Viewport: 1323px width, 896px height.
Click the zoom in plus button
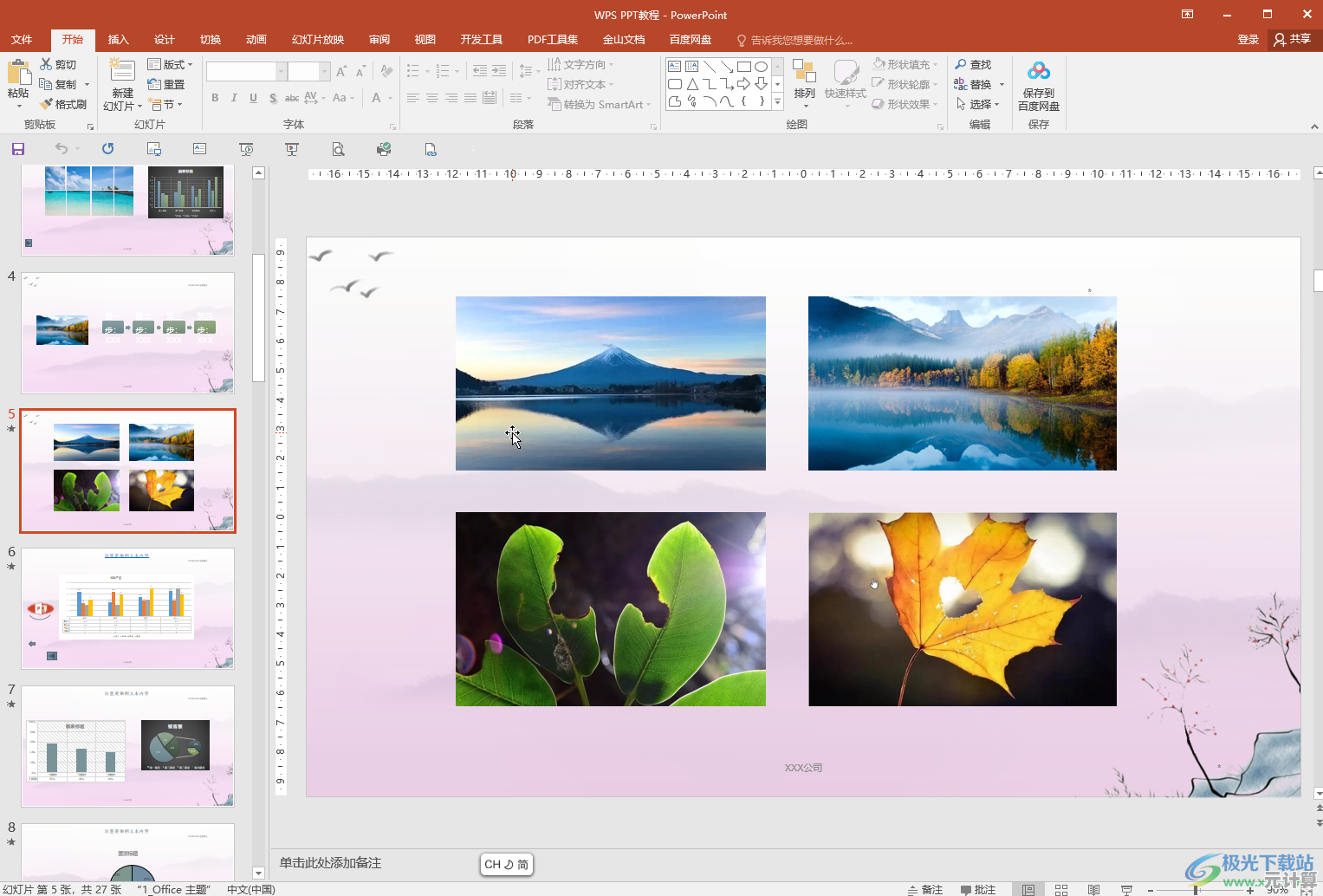(x=1250, y=890)
